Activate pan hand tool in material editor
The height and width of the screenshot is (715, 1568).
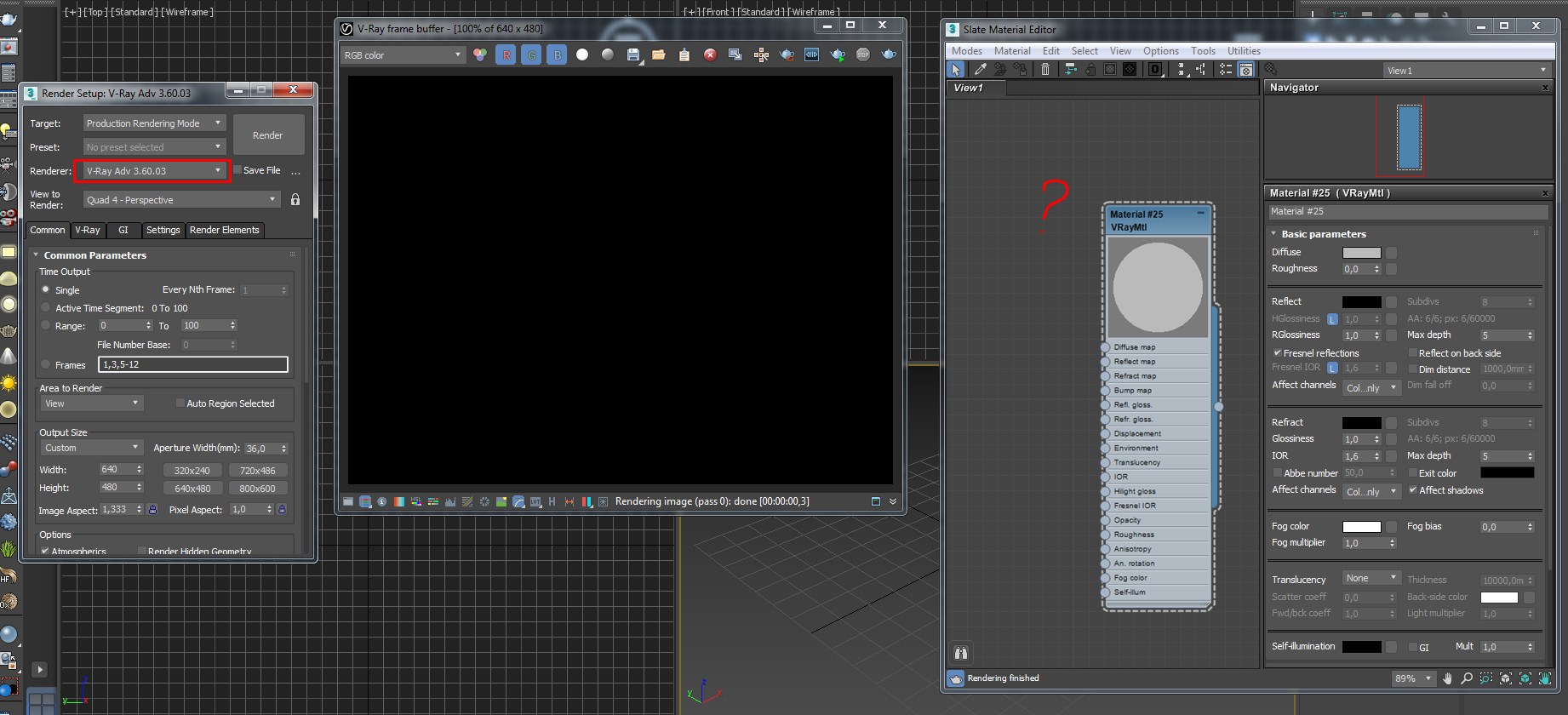click(x=1447, y=678)
